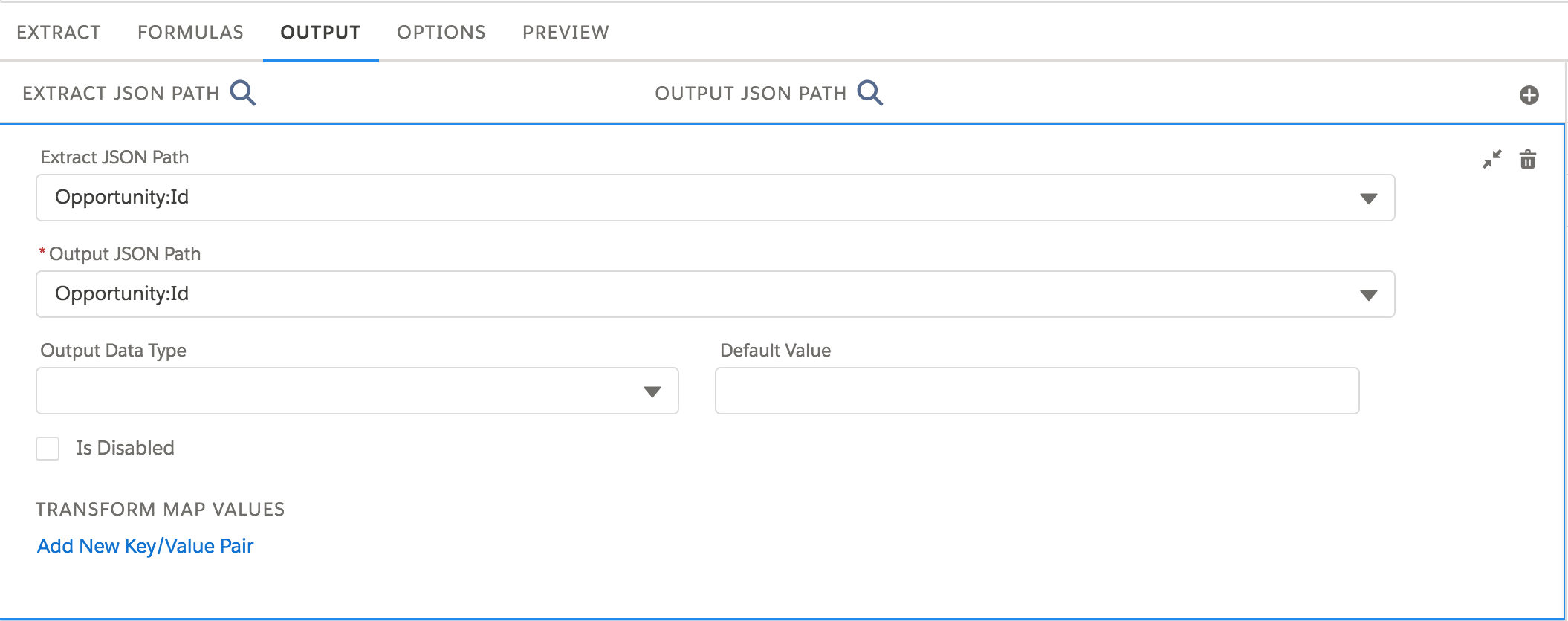Select the OUTPUT tab
The image size is (1568, 621).
pyautogui.click(x=320, y=33)
